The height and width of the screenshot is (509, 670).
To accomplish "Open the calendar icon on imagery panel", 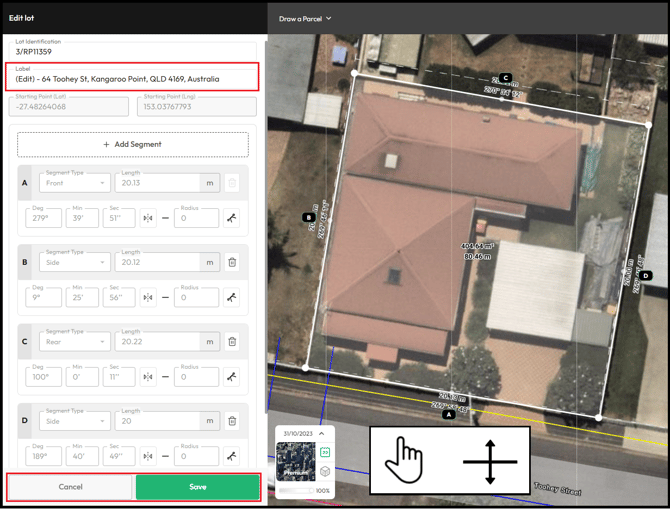I will click(x=325, y=453).
